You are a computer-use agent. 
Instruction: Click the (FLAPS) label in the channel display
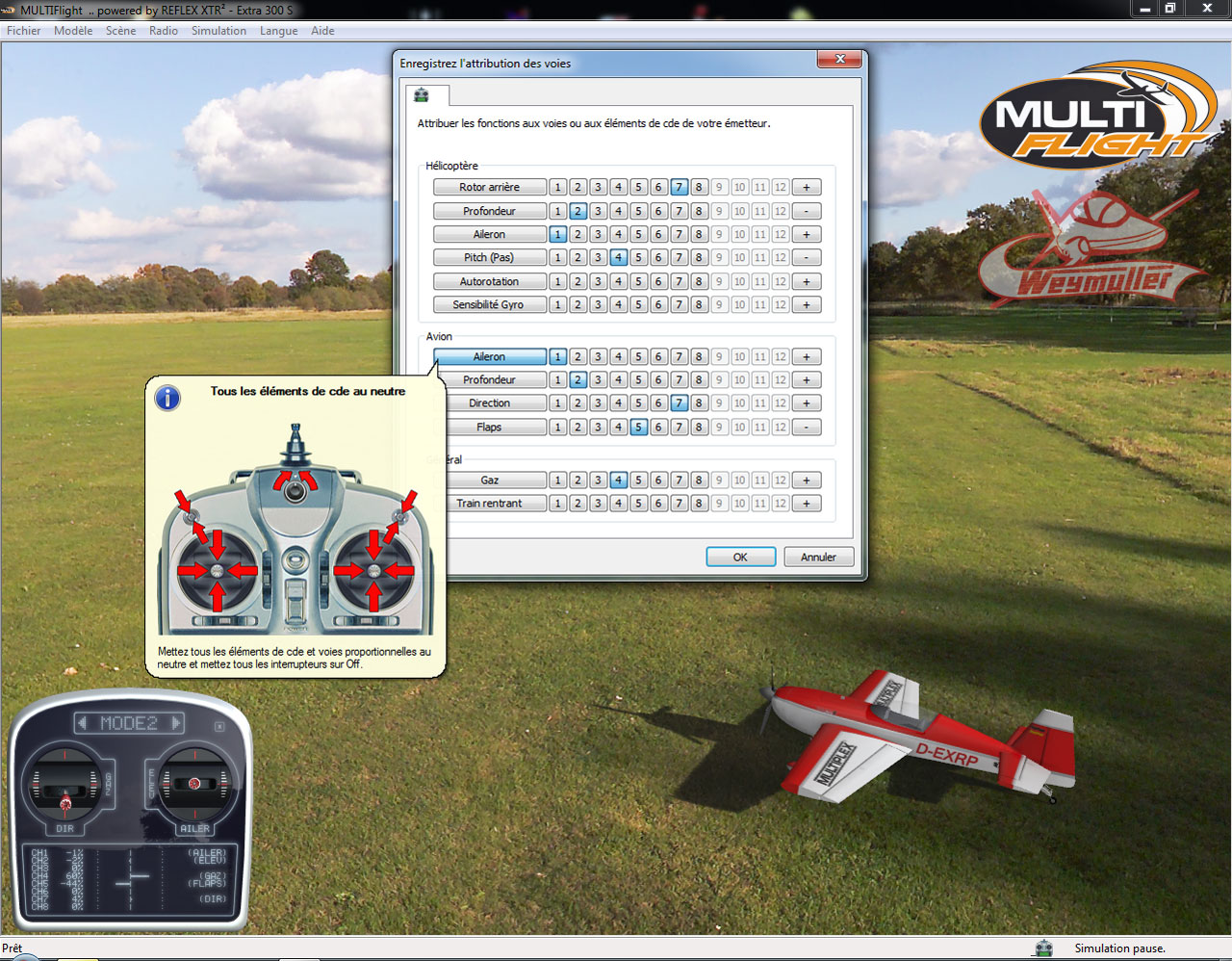coord(207,883)
